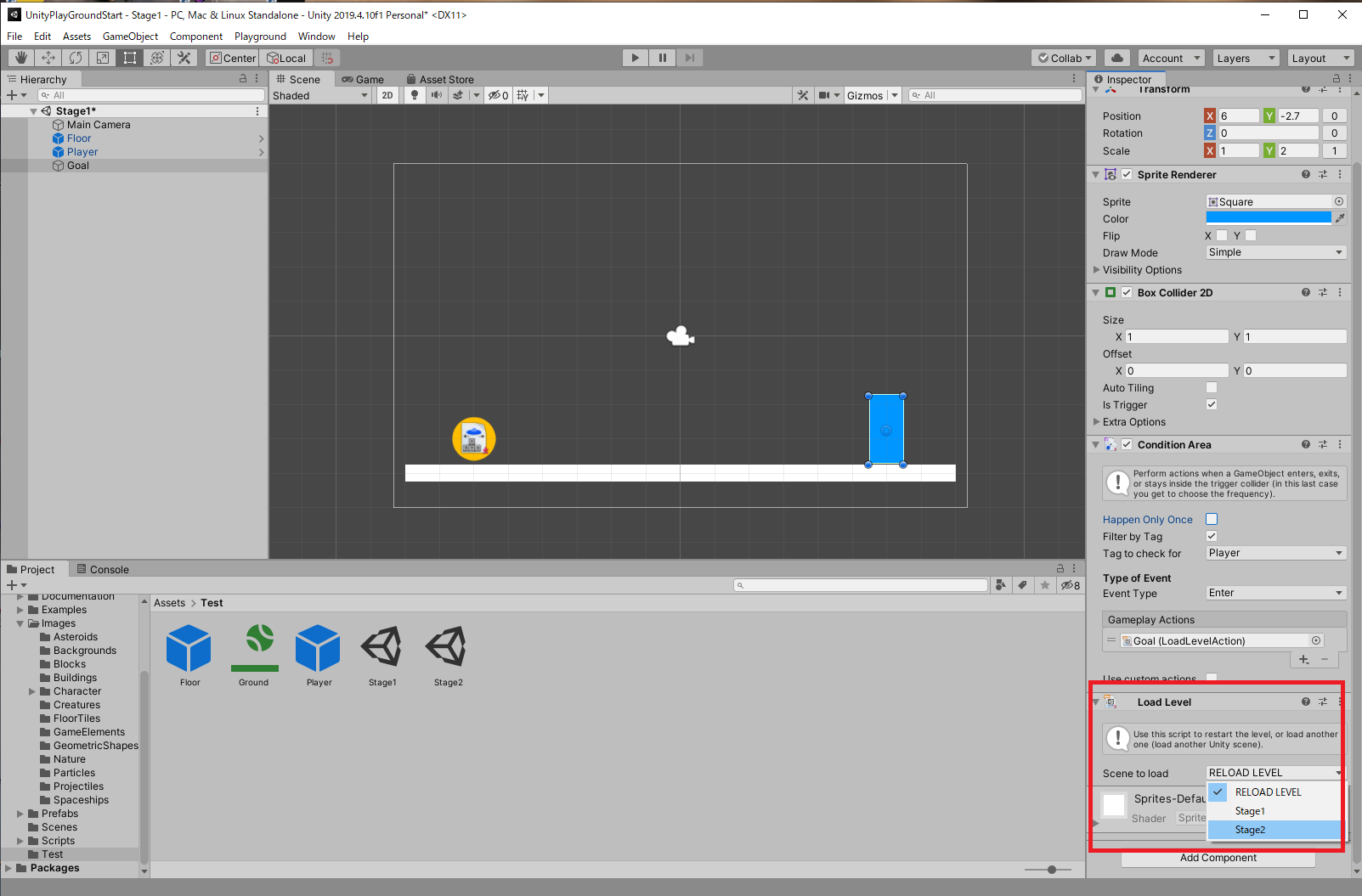Open Layers dropdown
Viewport: 1362px width, 896px height.
[x=1245, y=58]
